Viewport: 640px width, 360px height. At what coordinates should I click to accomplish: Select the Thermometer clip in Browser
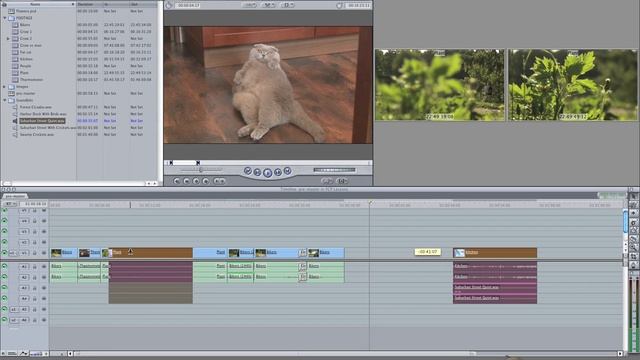click(31, 80)
